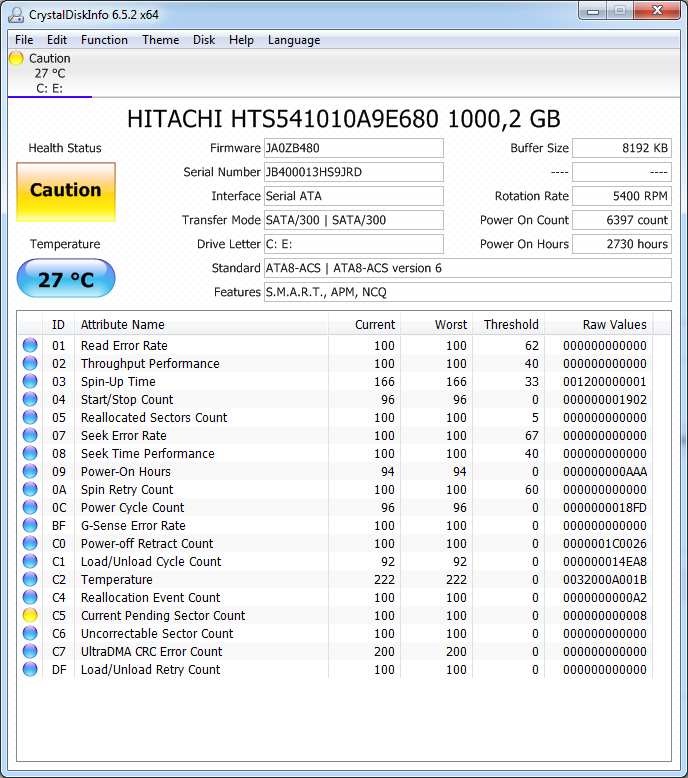The image size is (688, 778).
Task: Open the Theme menu
Action: [160, 40]
